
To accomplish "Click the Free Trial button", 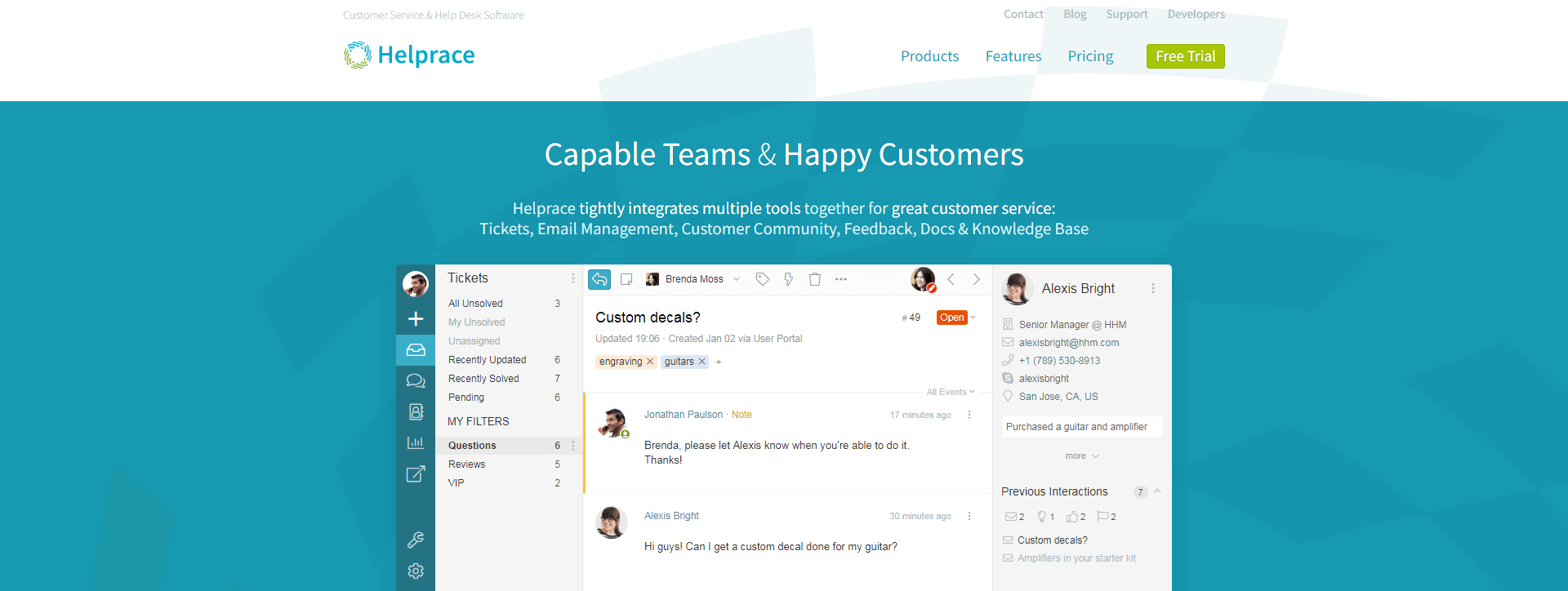I will click(1185, 56).
